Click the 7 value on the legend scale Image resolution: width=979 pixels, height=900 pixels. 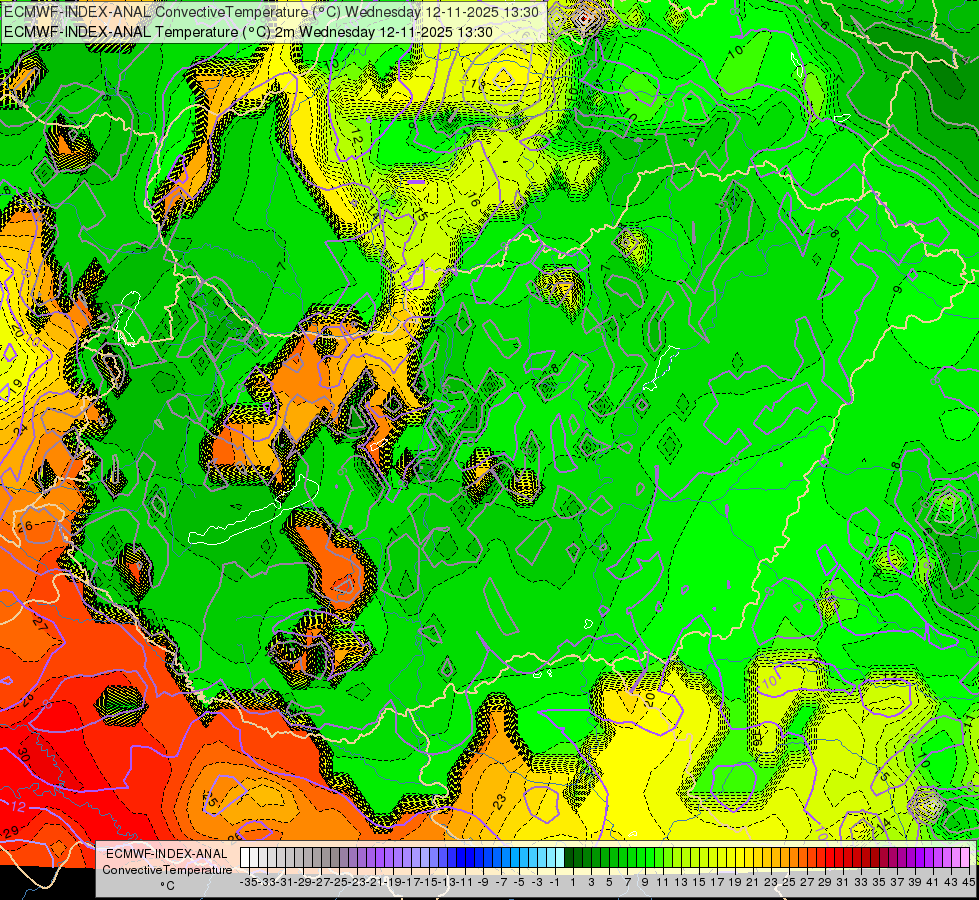click(627, 882)
